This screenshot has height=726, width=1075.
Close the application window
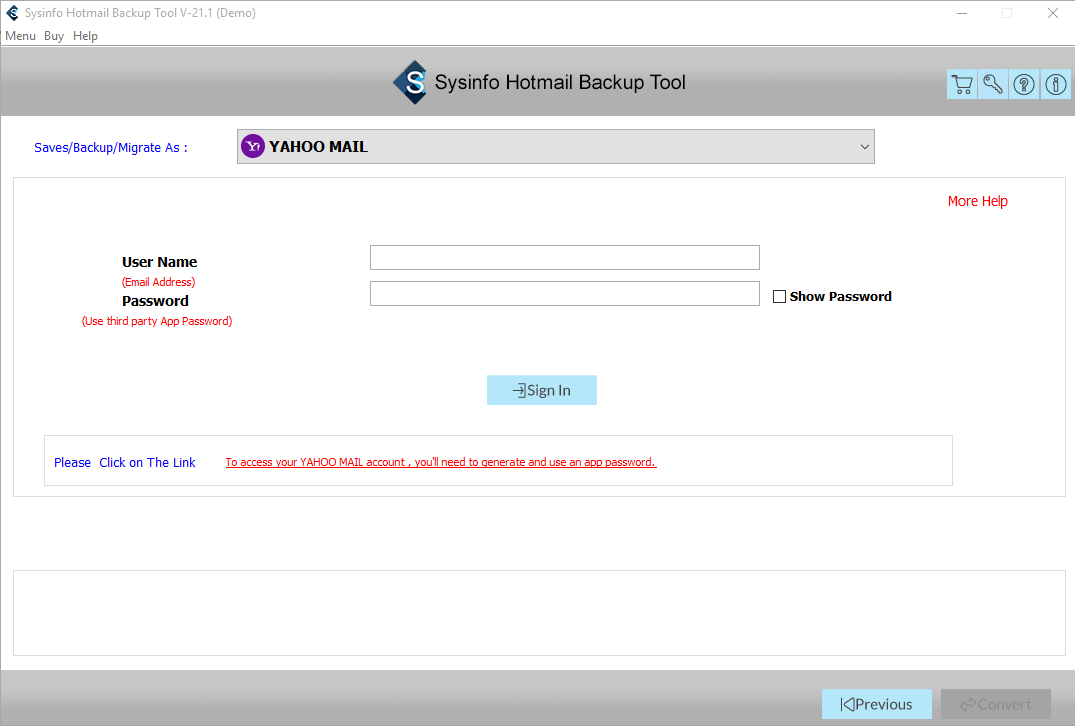click(1053, 13)
